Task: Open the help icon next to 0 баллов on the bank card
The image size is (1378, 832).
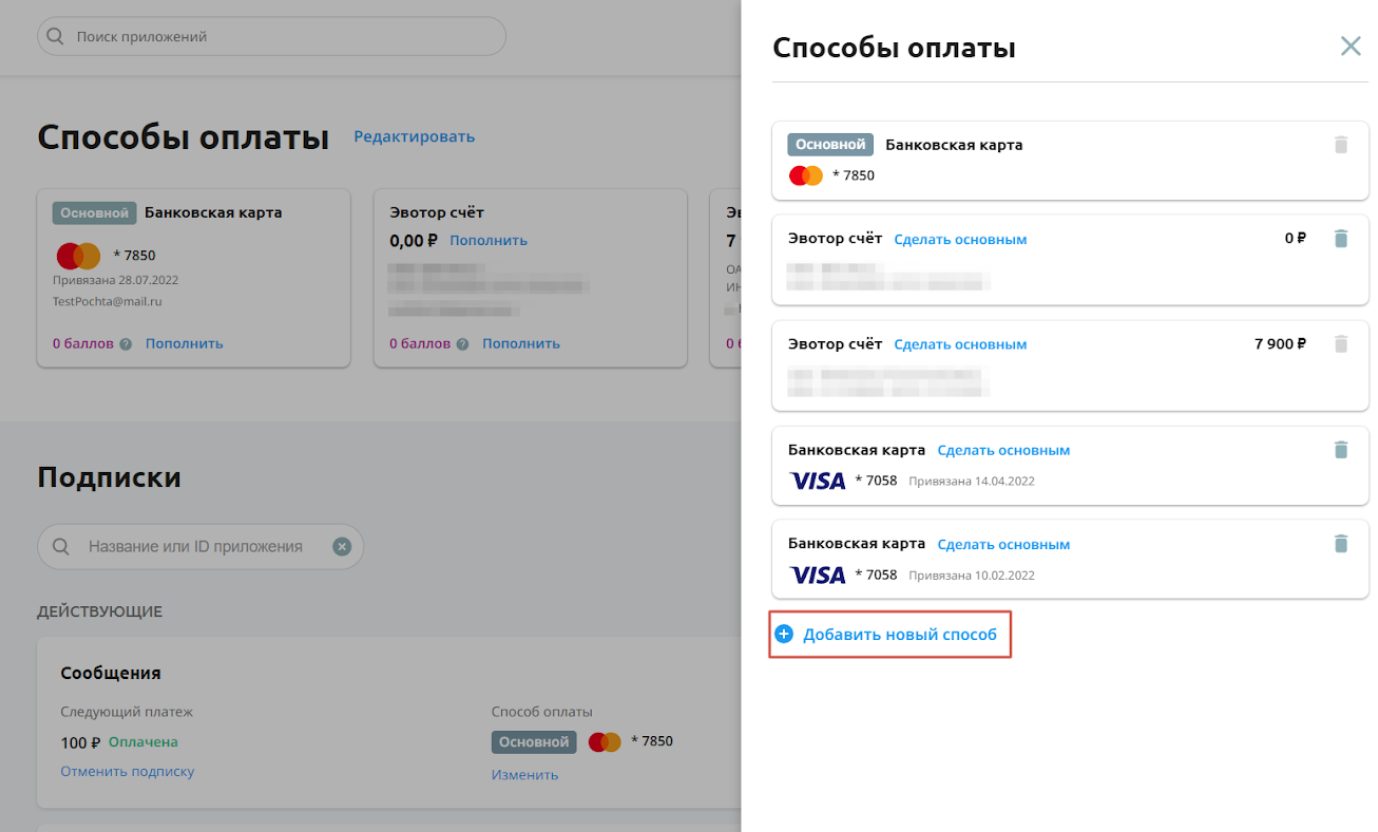Action: [x=125, y=344]
